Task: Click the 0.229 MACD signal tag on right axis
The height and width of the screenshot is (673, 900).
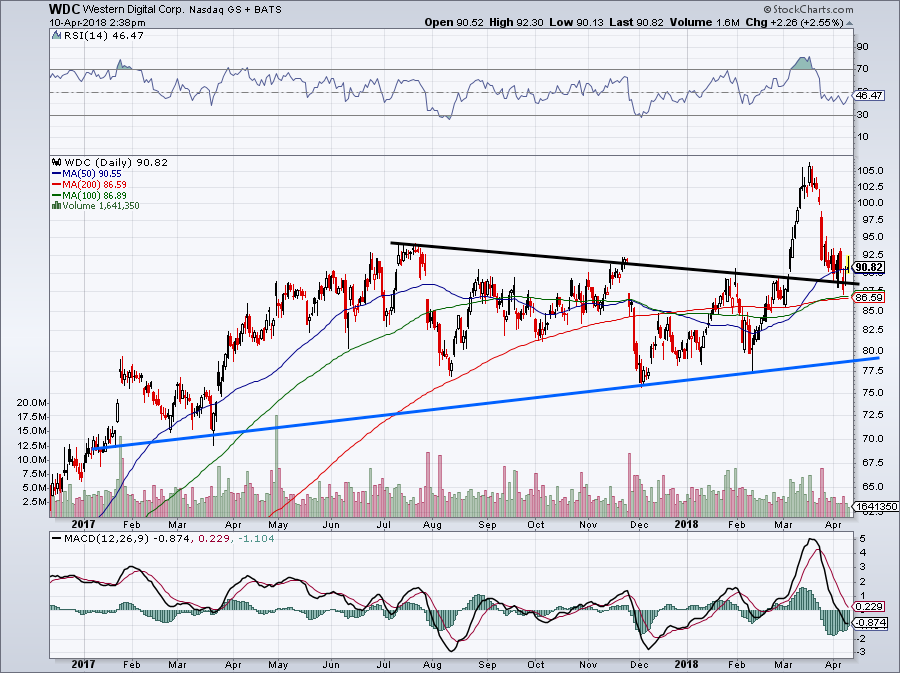Action: pyautogui.click(x=869, y=606)
